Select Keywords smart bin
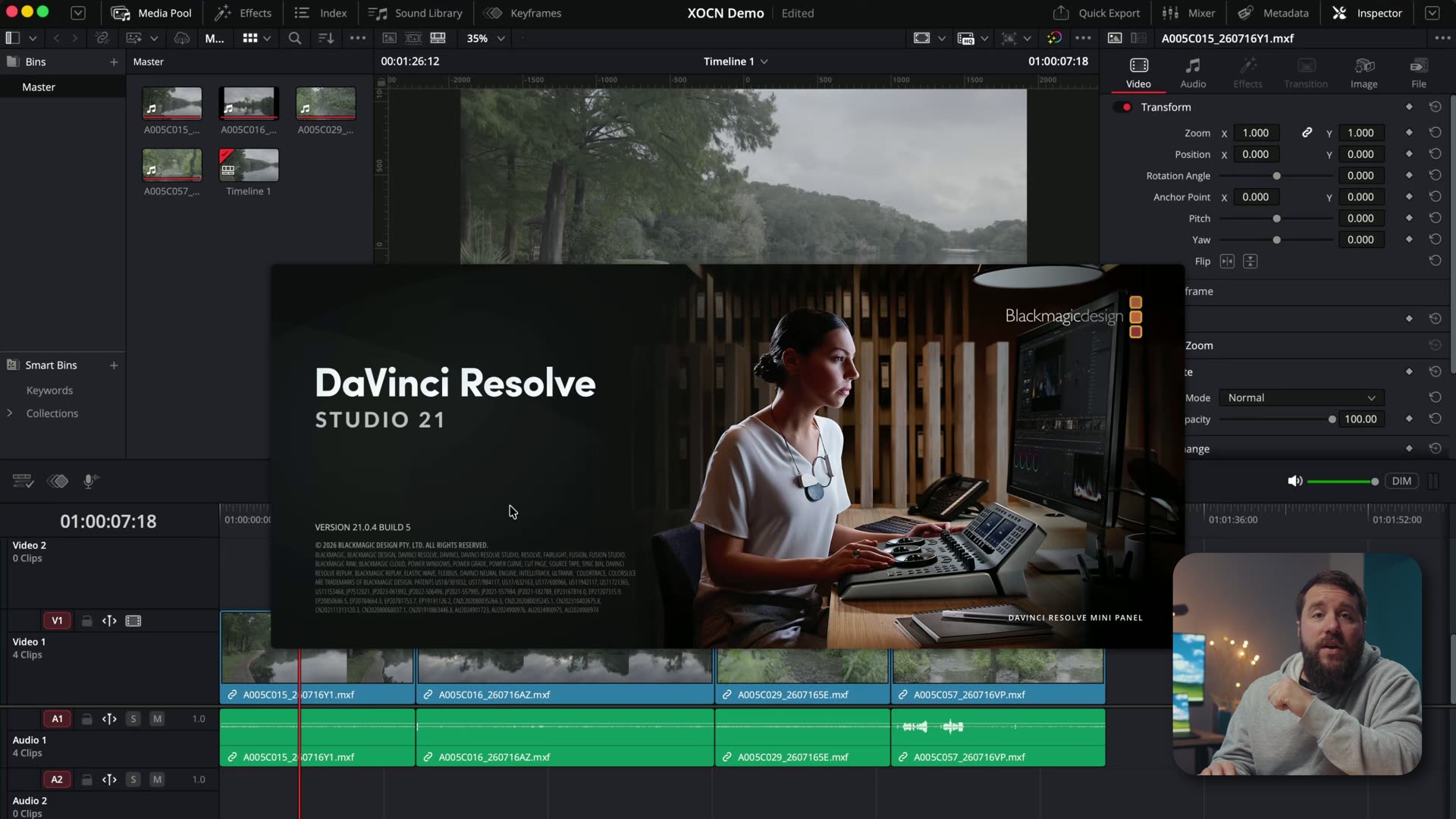The height and width of the screenshot is (819, 1456). [49, 391]
